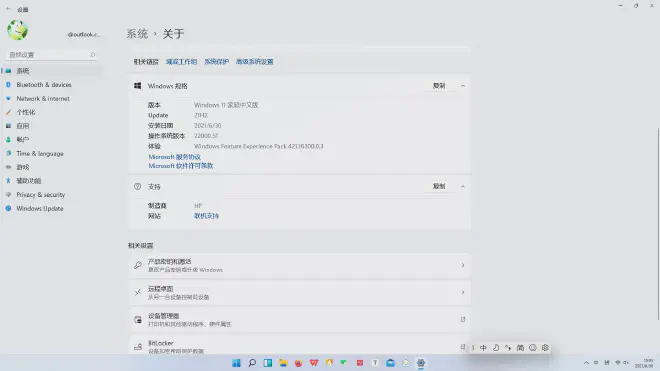Copy the Windows 规格 details
Viewport: 660px width, 371px height.
point(439,85)
